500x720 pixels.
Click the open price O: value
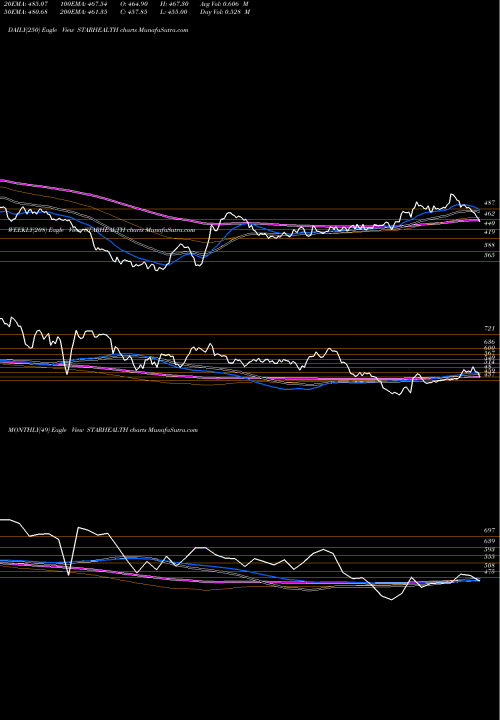point(136,4)
